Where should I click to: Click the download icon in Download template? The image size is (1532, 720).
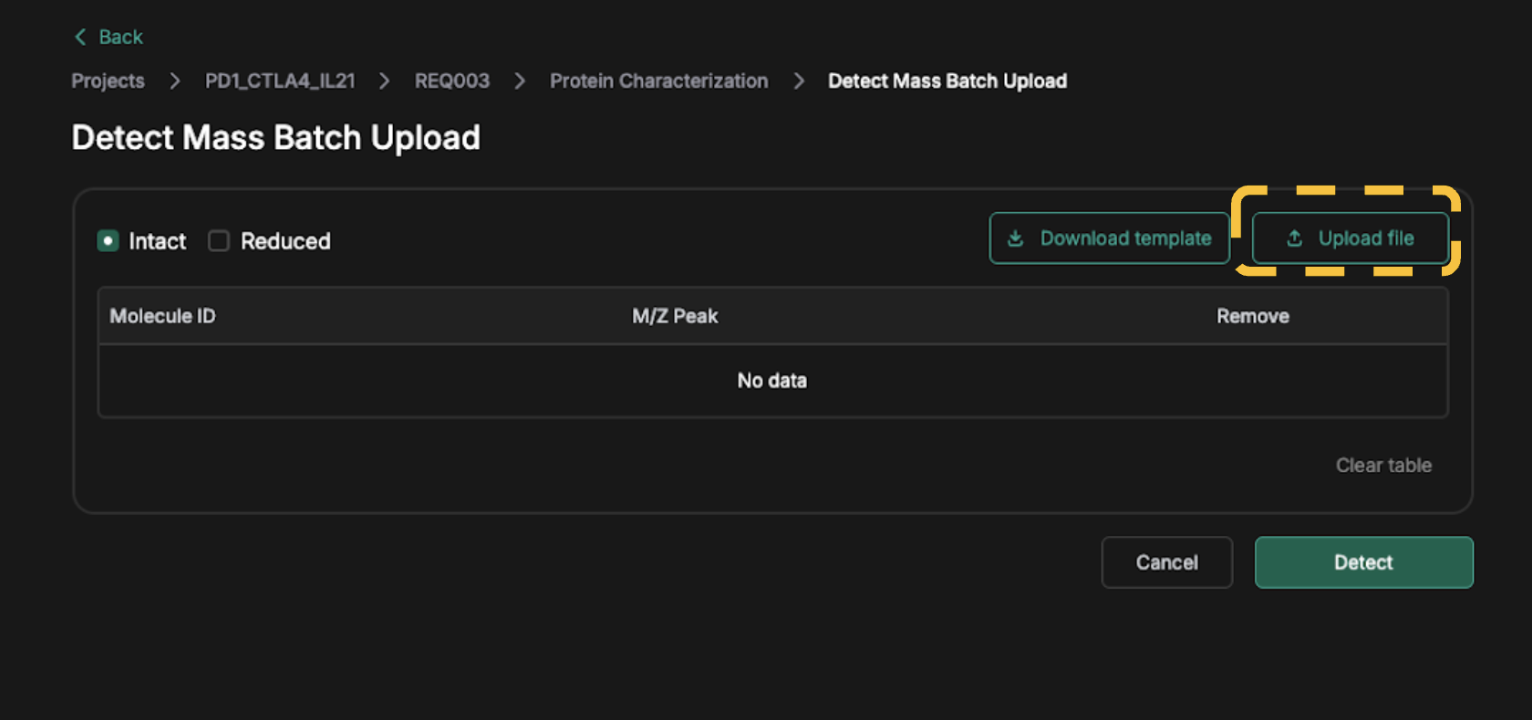(x=1015, y=238)
